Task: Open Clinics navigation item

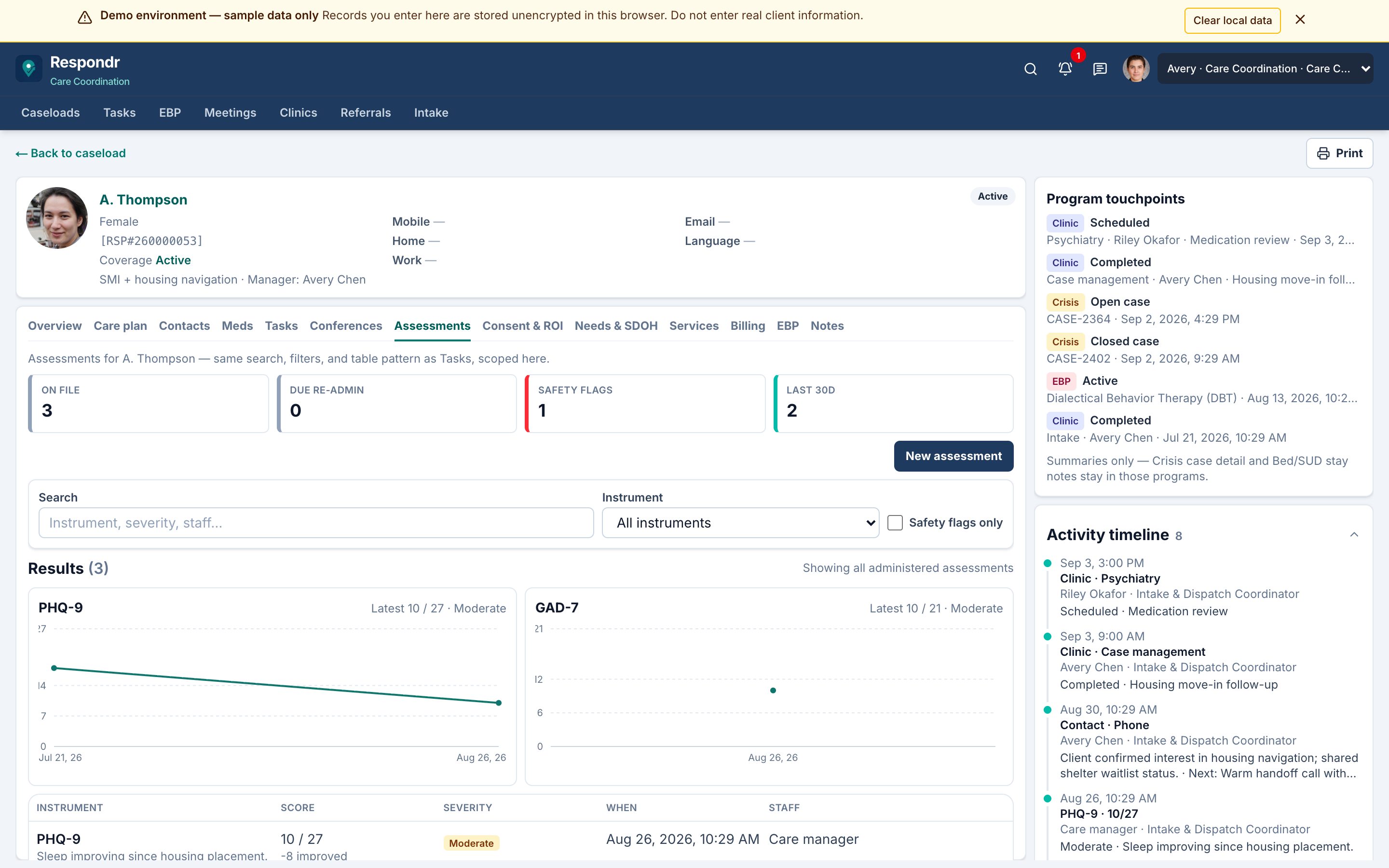Action: pos(299,113)
